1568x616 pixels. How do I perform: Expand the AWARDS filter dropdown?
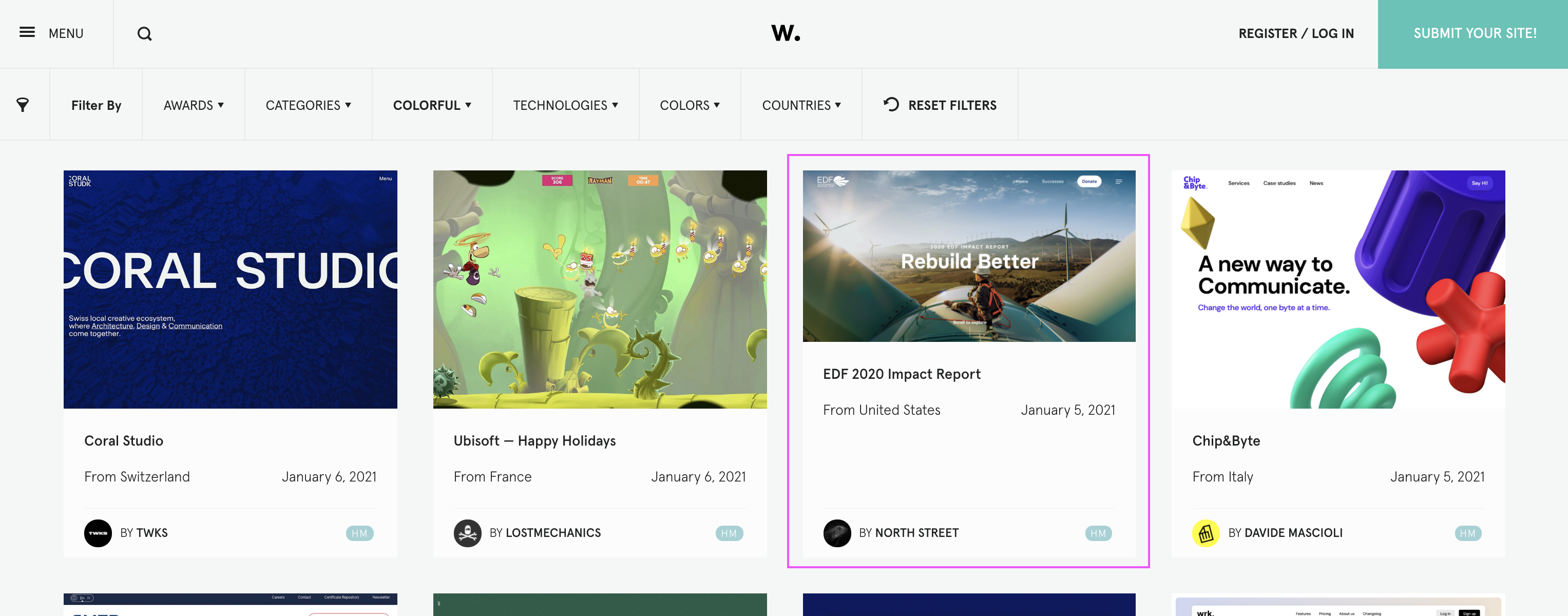193,105
